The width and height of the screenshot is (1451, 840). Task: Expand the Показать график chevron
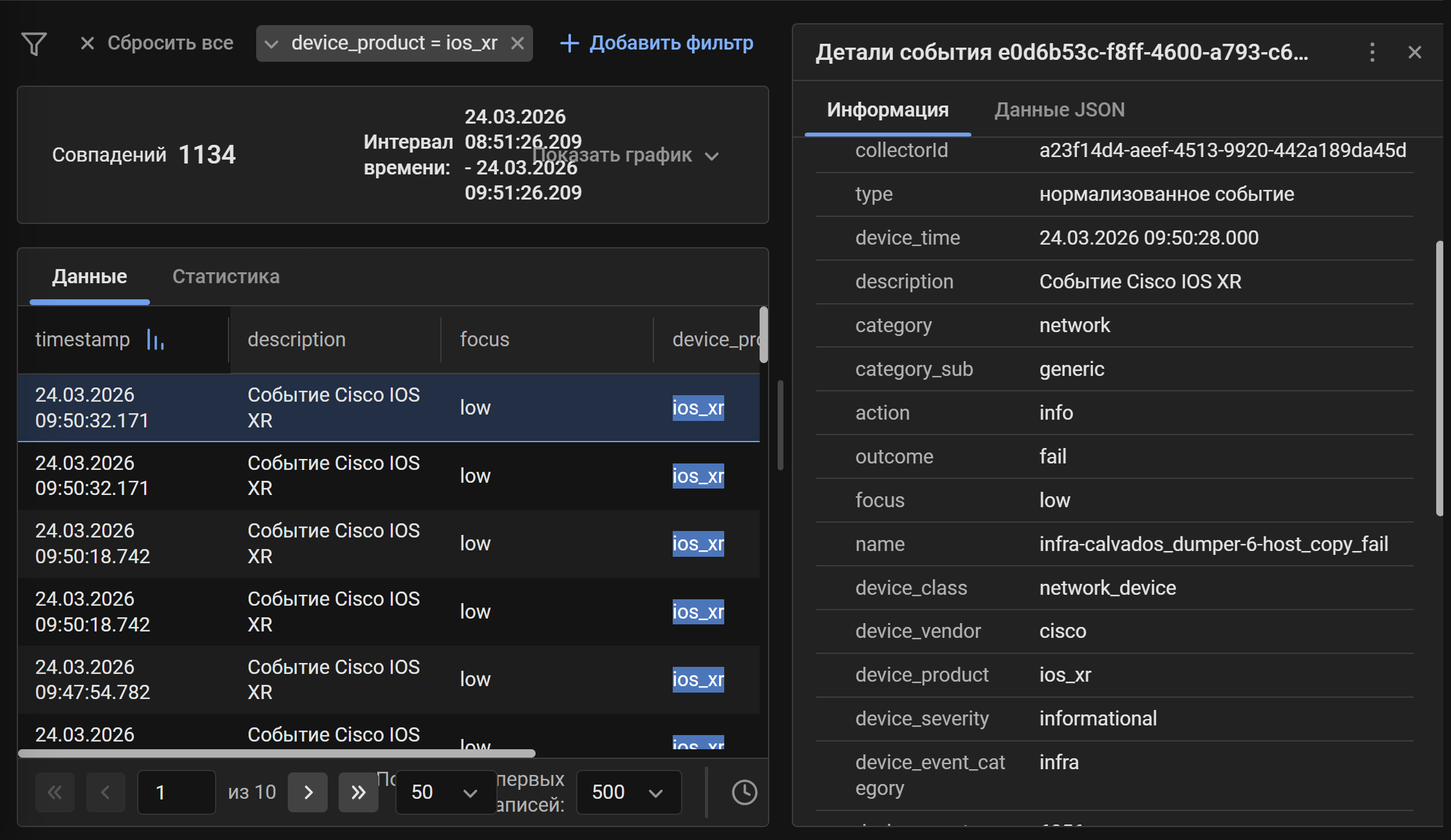(711, 156)
